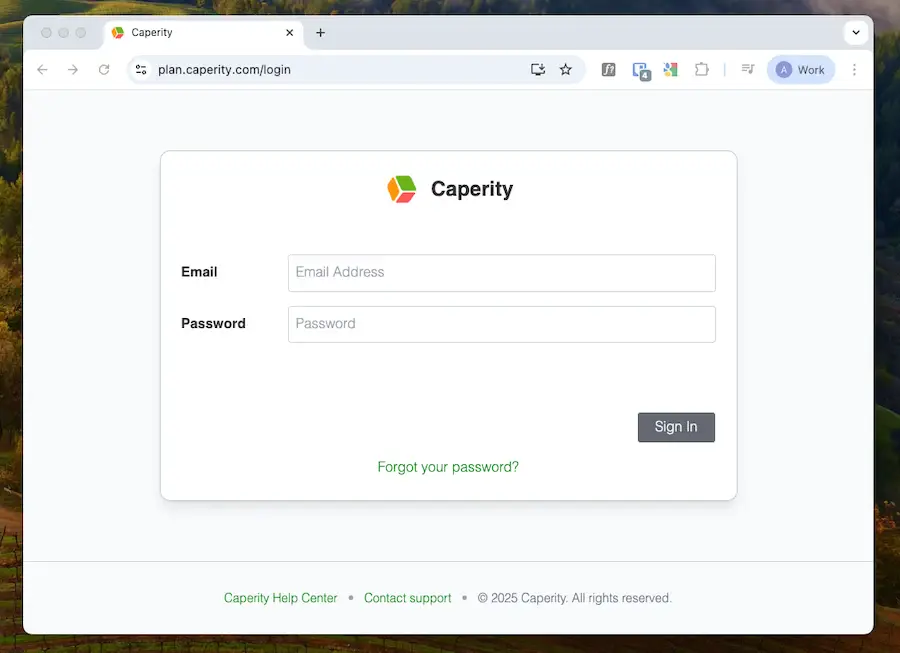Click the Forgot your password link

448,467
